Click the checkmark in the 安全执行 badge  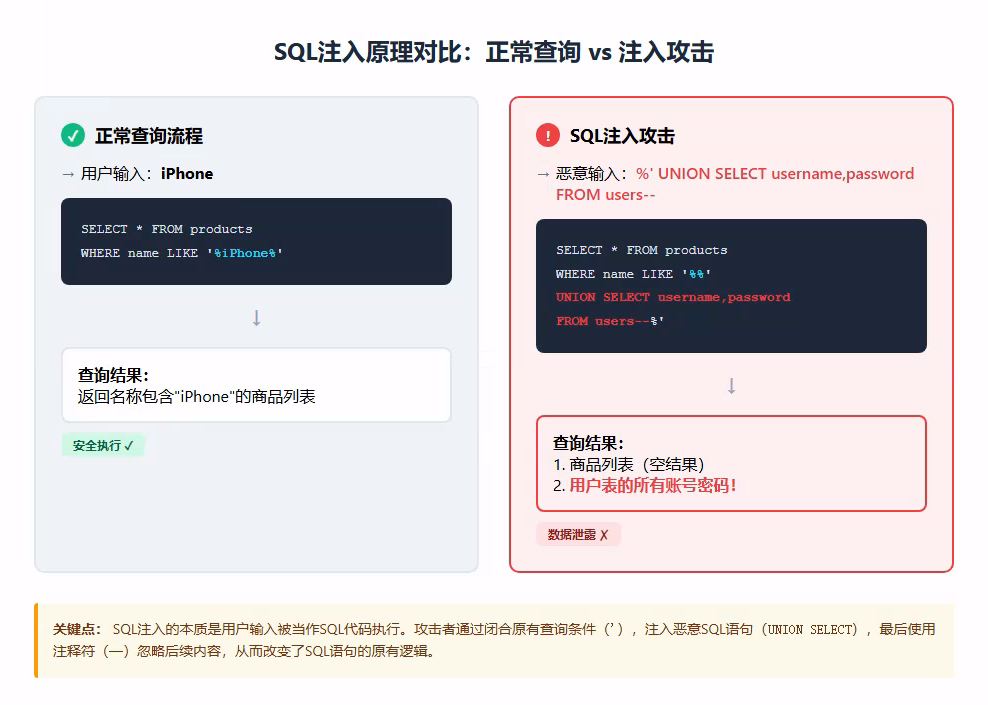(129, 446)
